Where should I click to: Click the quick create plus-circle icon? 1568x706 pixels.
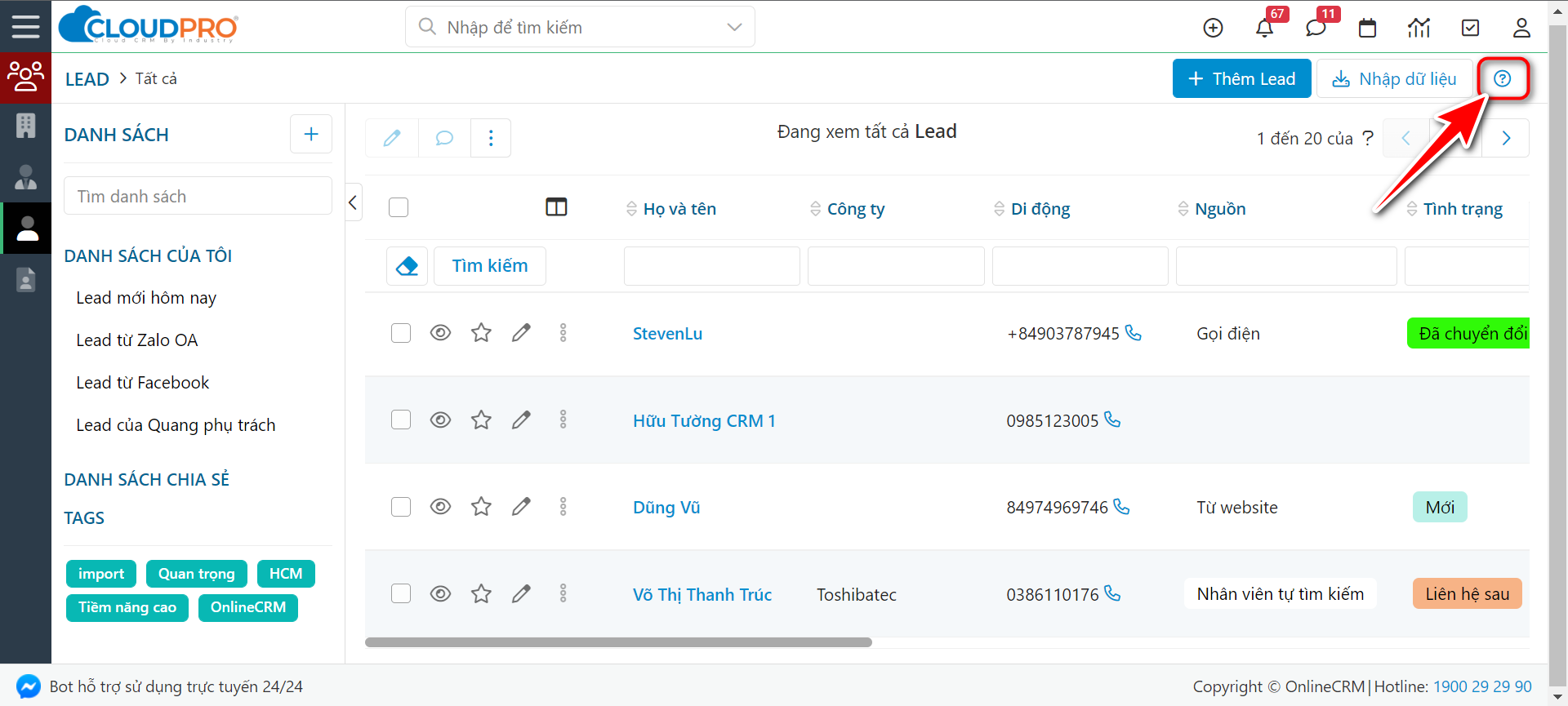point(1213,28)
